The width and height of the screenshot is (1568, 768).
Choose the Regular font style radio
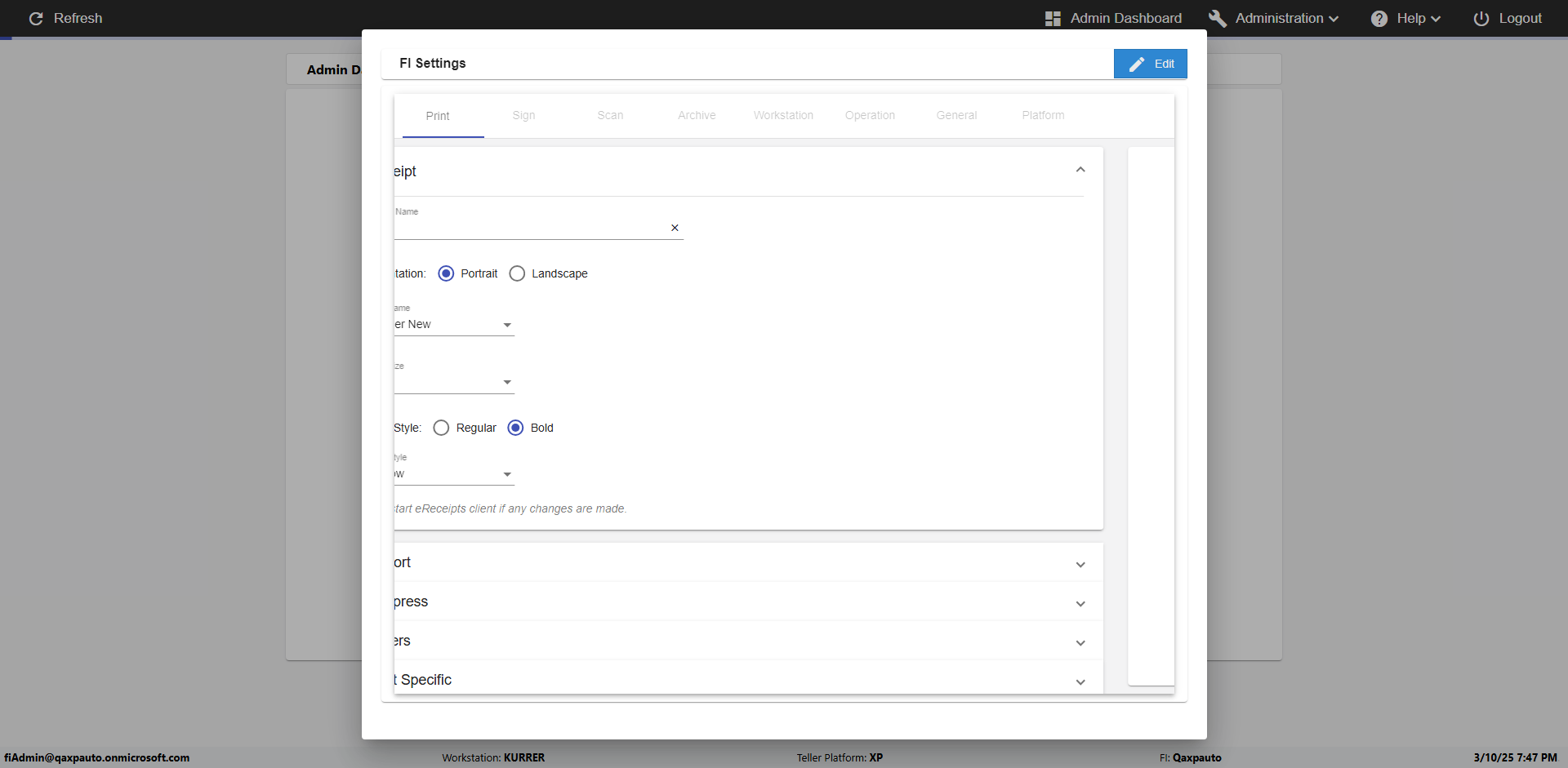[x=441, y=428]
